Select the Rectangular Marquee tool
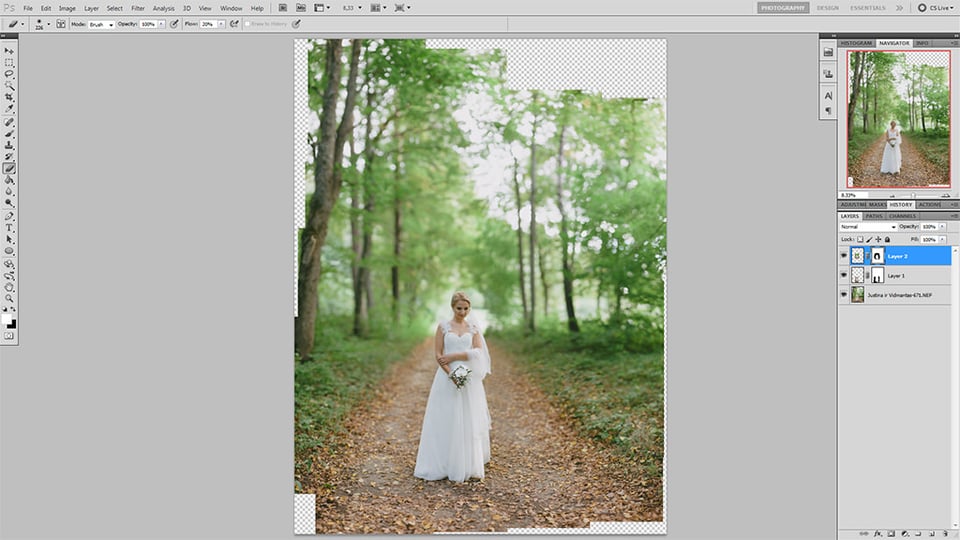 click(x=9, y=63)
